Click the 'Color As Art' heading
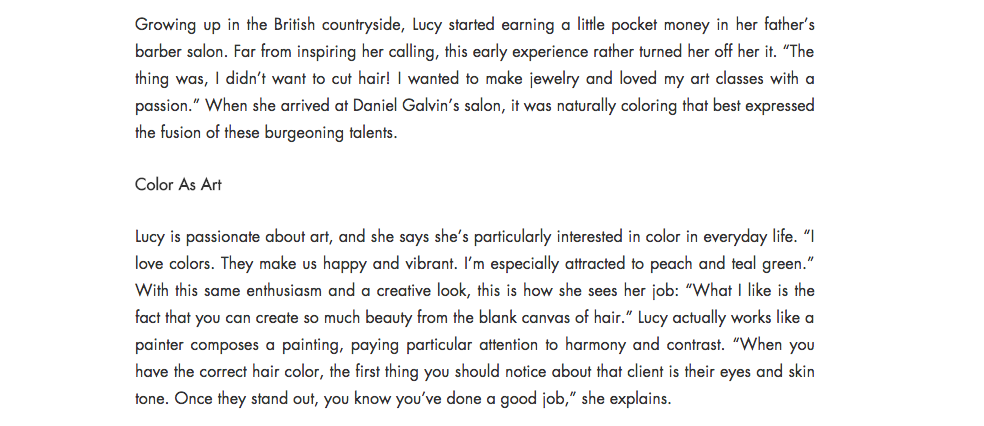 pos(178,185)
